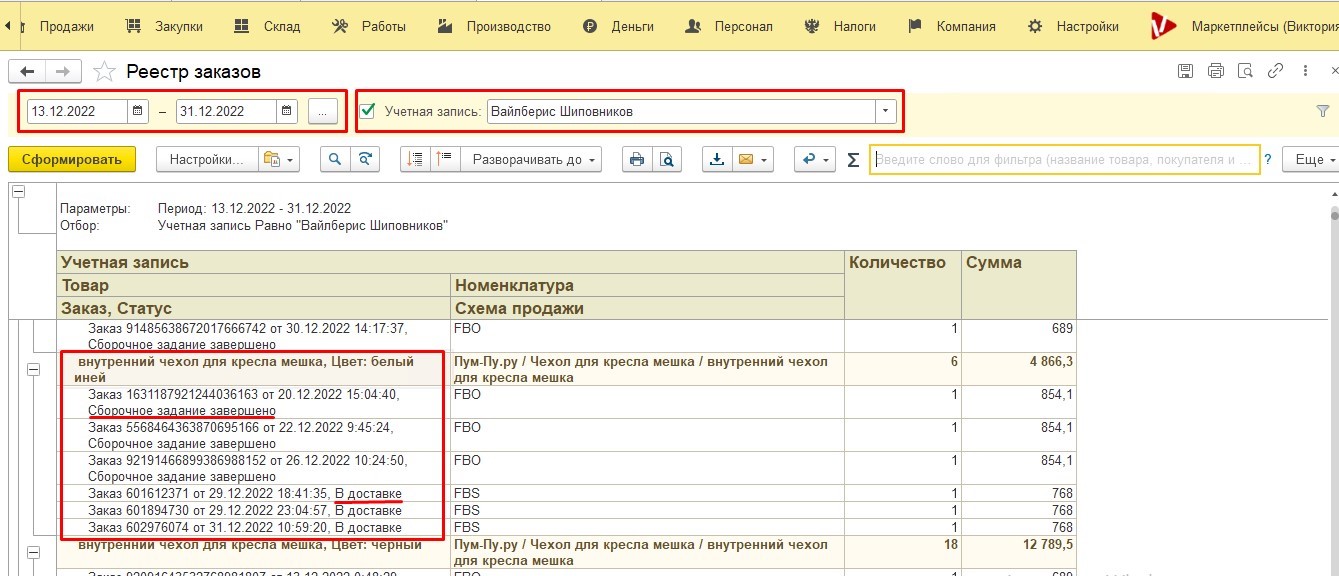Open the Еще menu dropdown
This screenshot has height=576, width=1339.
coord(1314,159)
